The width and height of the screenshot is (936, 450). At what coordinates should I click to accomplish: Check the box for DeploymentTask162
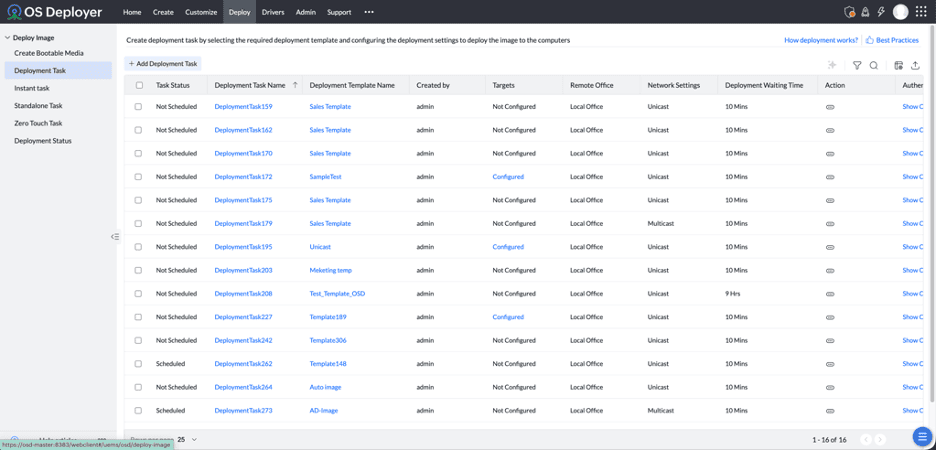pyautogui.click(x=138, y=130)
